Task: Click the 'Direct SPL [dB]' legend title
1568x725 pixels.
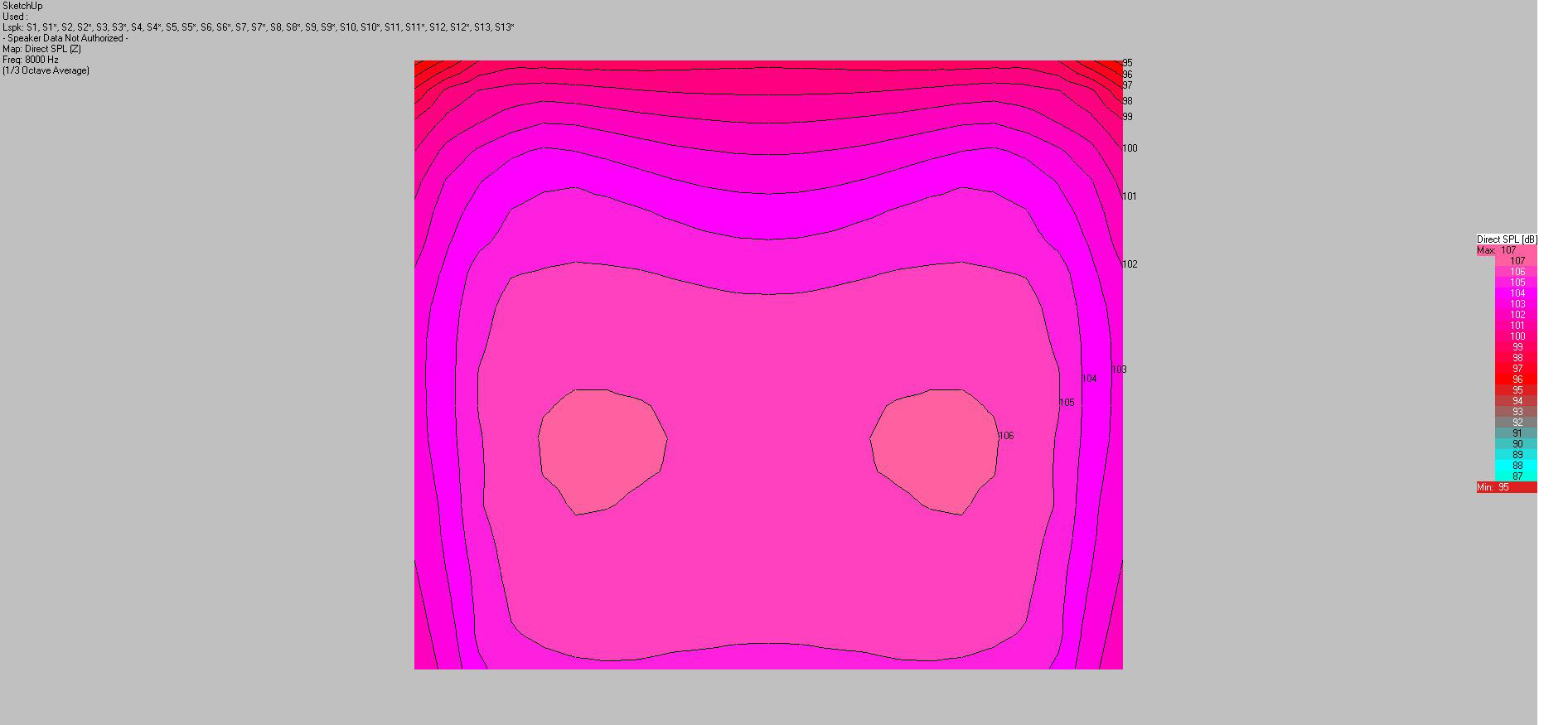Action: [1507, 239]
